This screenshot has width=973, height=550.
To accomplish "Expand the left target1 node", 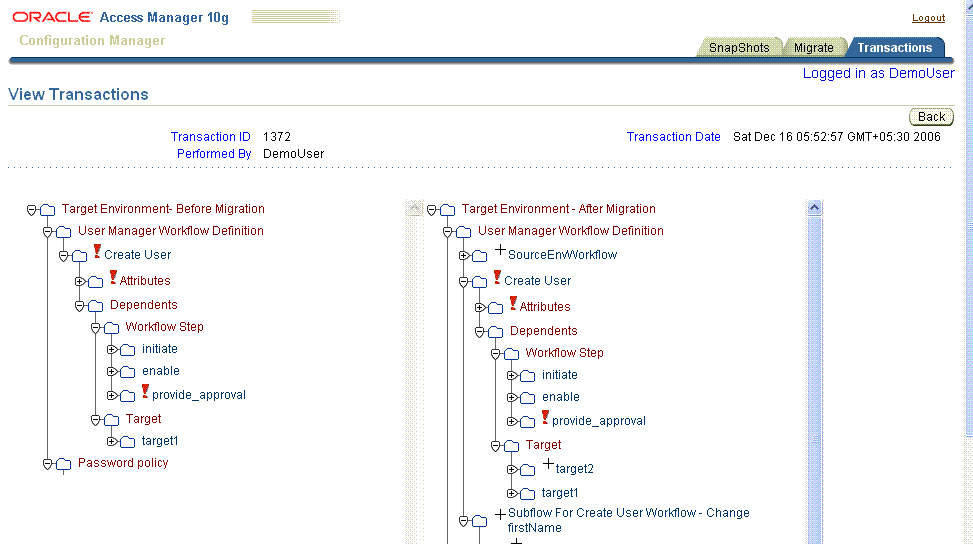I will (x=112, y=442).
